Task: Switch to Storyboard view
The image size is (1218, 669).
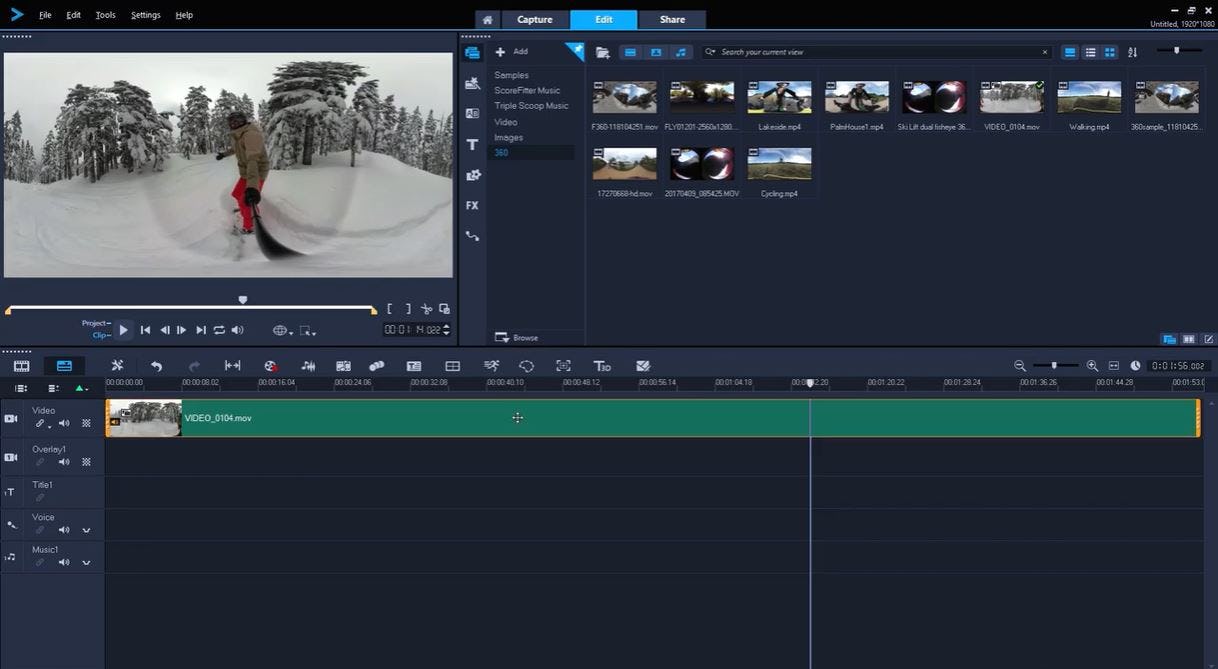Action: [x=21, y=366]
